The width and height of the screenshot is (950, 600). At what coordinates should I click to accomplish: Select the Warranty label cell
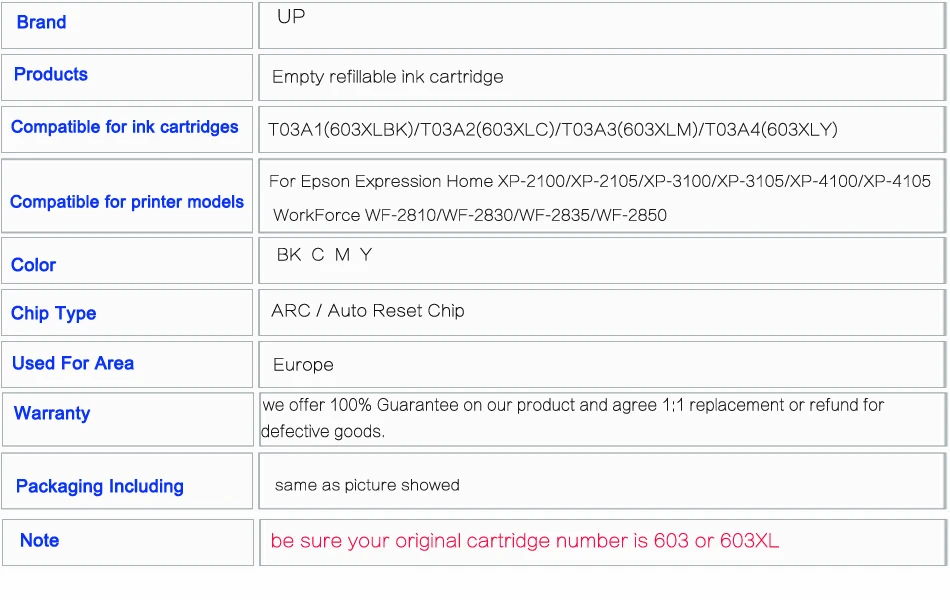point(52,414)
